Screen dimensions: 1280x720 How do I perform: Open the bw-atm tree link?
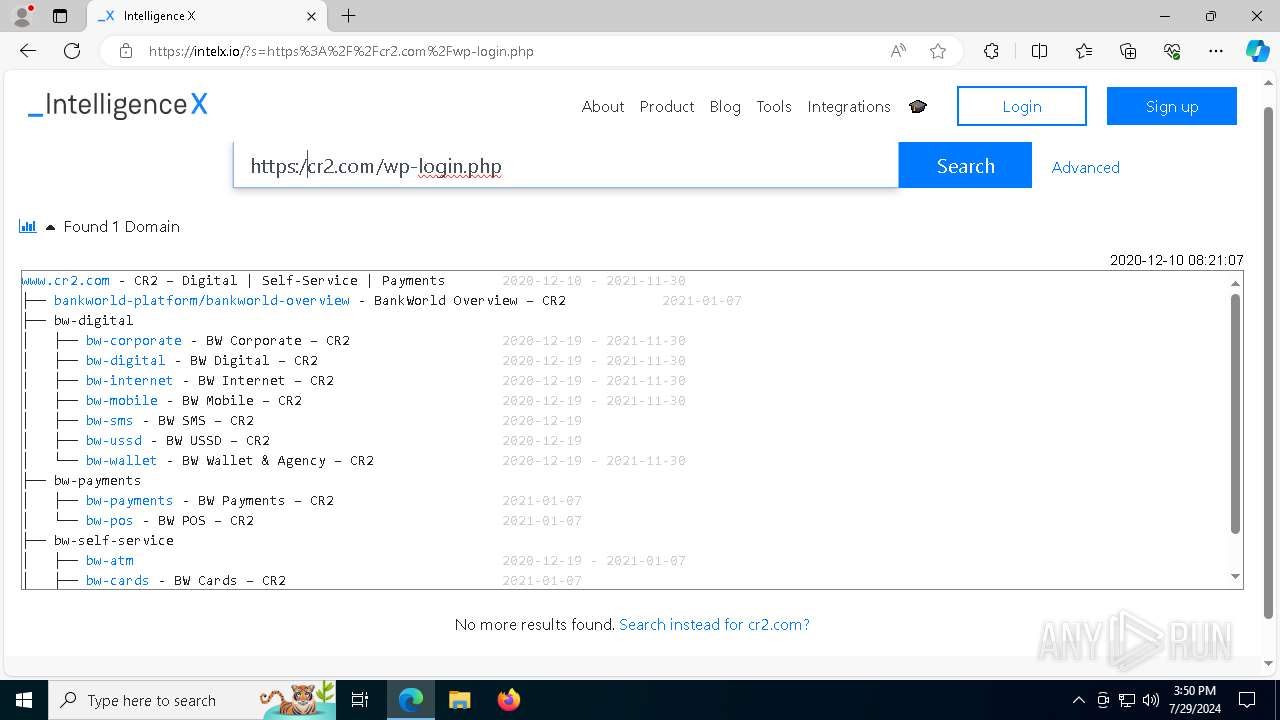pos(110,561)
